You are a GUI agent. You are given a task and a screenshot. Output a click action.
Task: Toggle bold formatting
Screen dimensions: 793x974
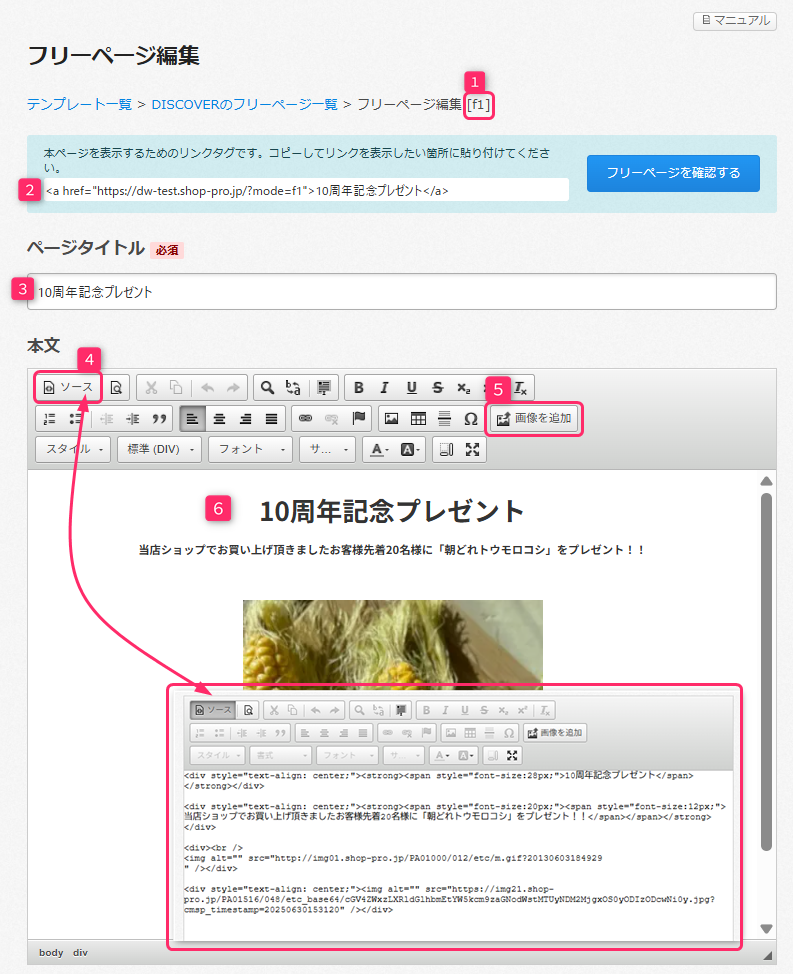pos(358,388)
